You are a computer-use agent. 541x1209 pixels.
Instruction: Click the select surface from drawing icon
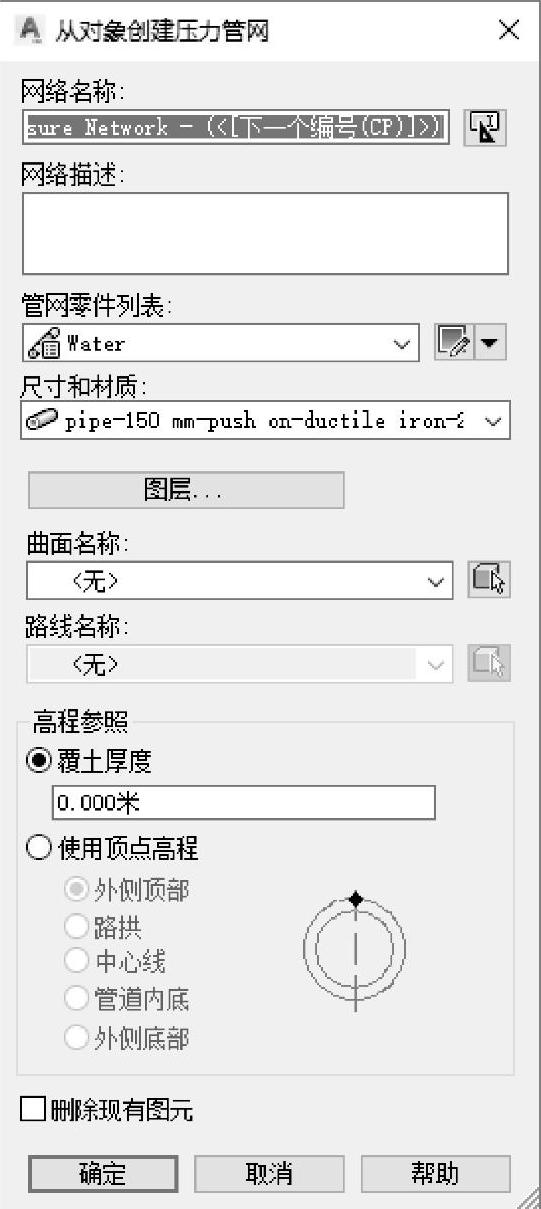(x=489, y=580)
